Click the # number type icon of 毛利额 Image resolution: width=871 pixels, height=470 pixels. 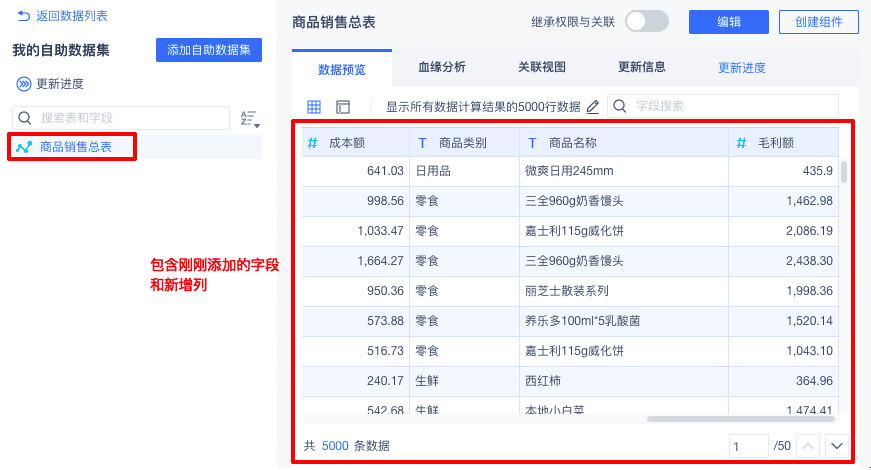click(741, 143)
